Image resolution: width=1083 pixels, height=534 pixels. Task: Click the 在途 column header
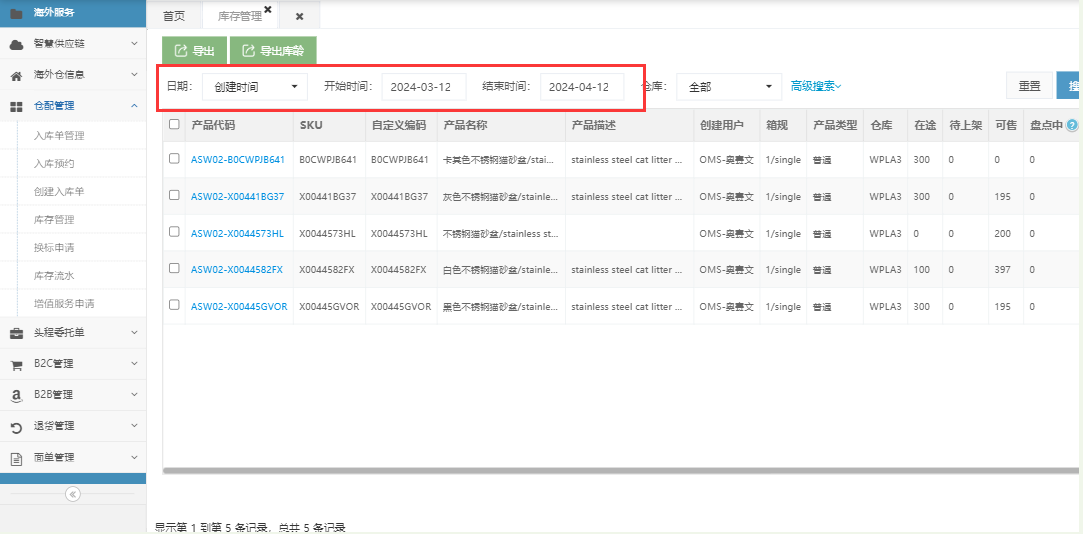coord(924,125)
